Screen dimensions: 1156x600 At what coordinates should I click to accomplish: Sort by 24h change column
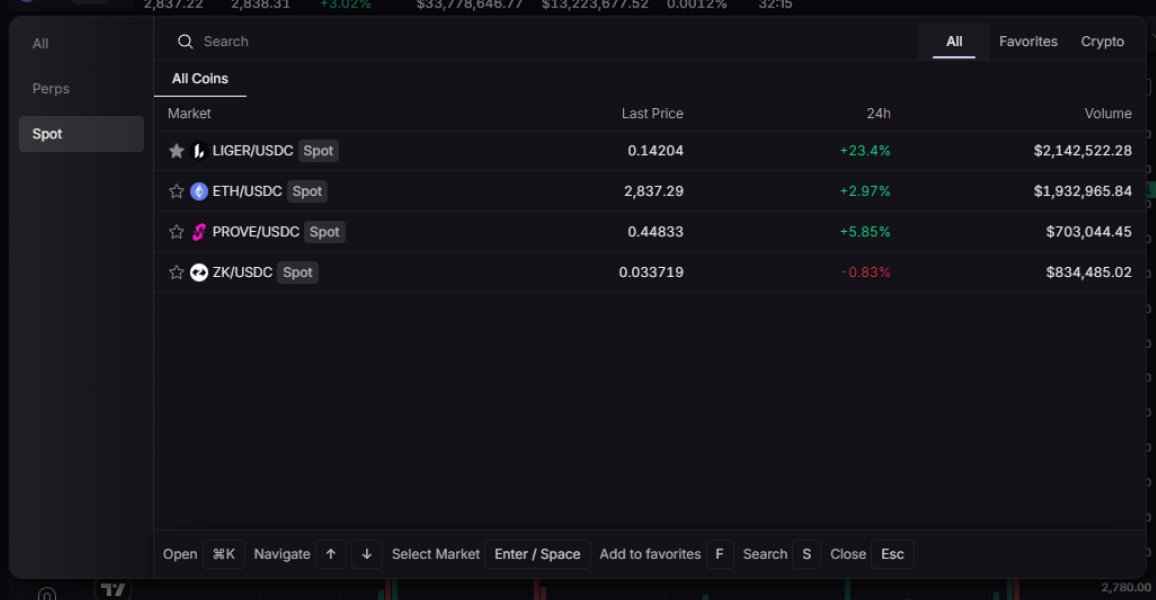(878, 114)
